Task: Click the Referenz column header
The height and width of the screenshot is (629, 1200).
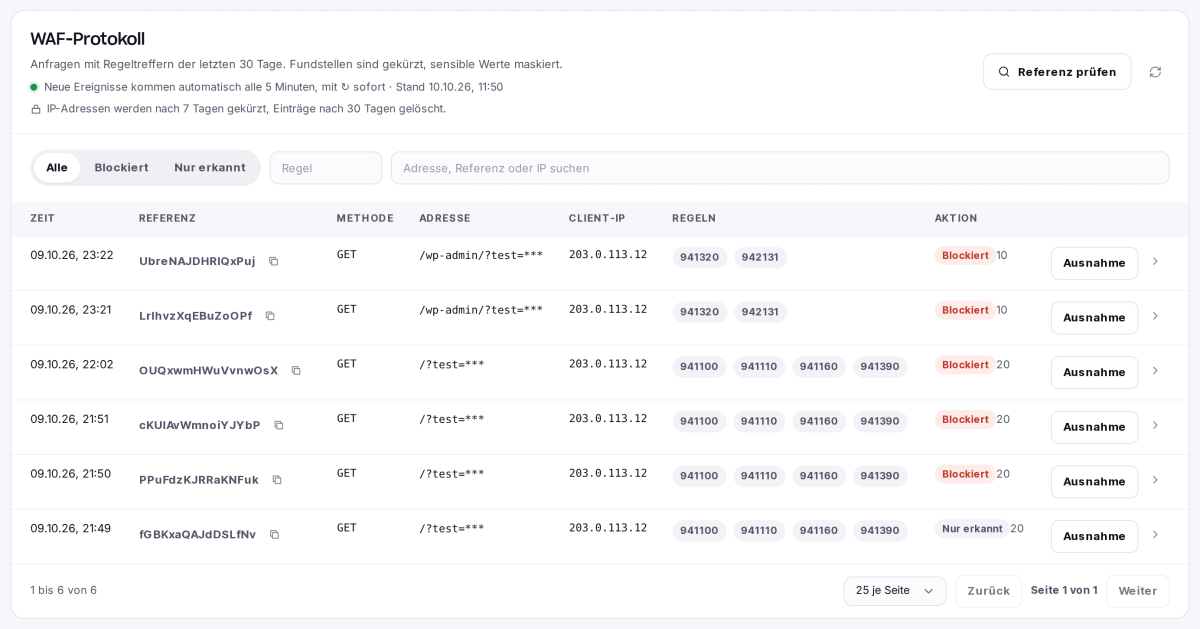Action: pos(167,218)
